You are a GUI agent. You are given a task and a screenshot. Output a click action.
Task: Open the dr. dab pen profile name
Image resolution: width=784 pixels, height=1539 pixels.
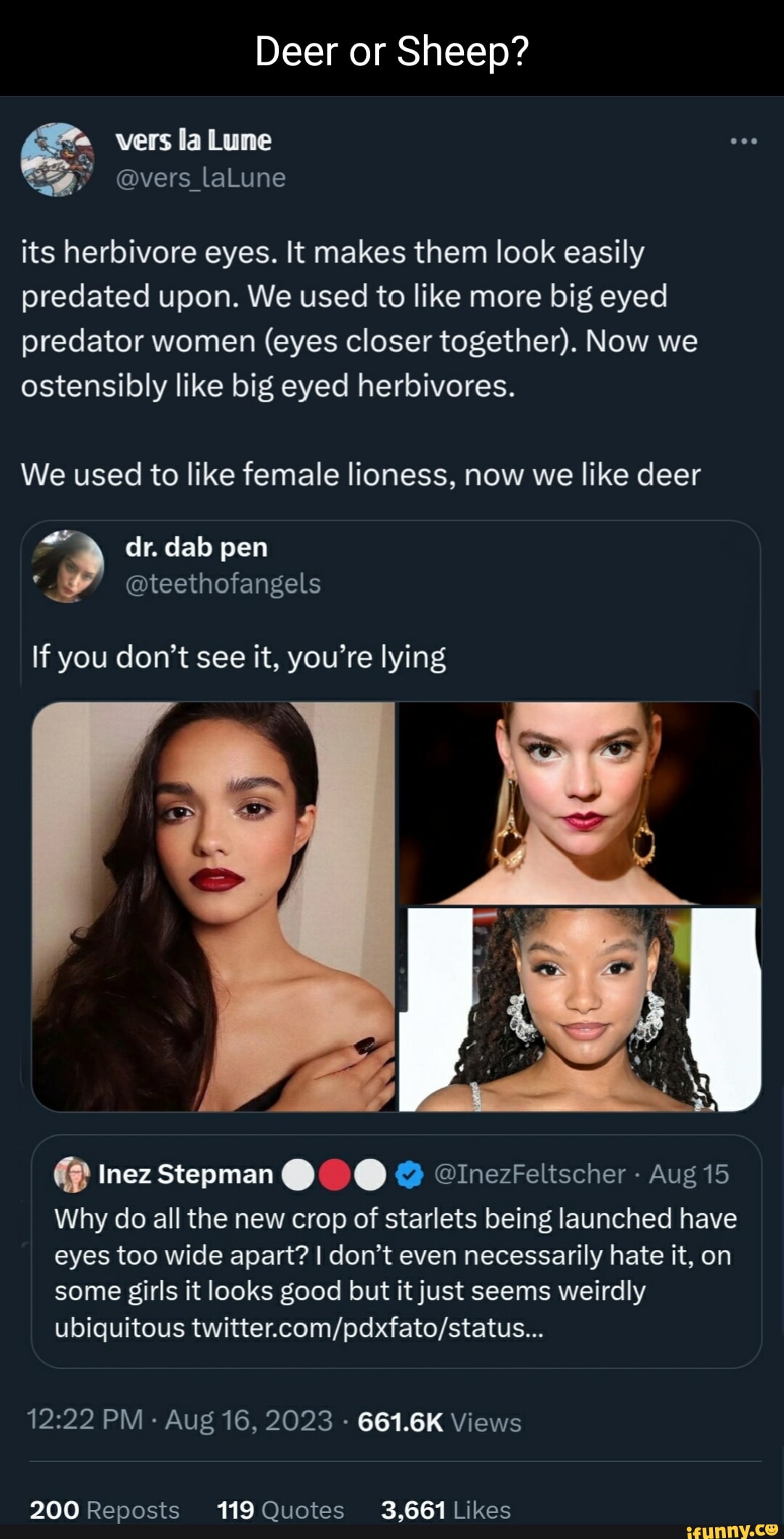click(196, 547)
